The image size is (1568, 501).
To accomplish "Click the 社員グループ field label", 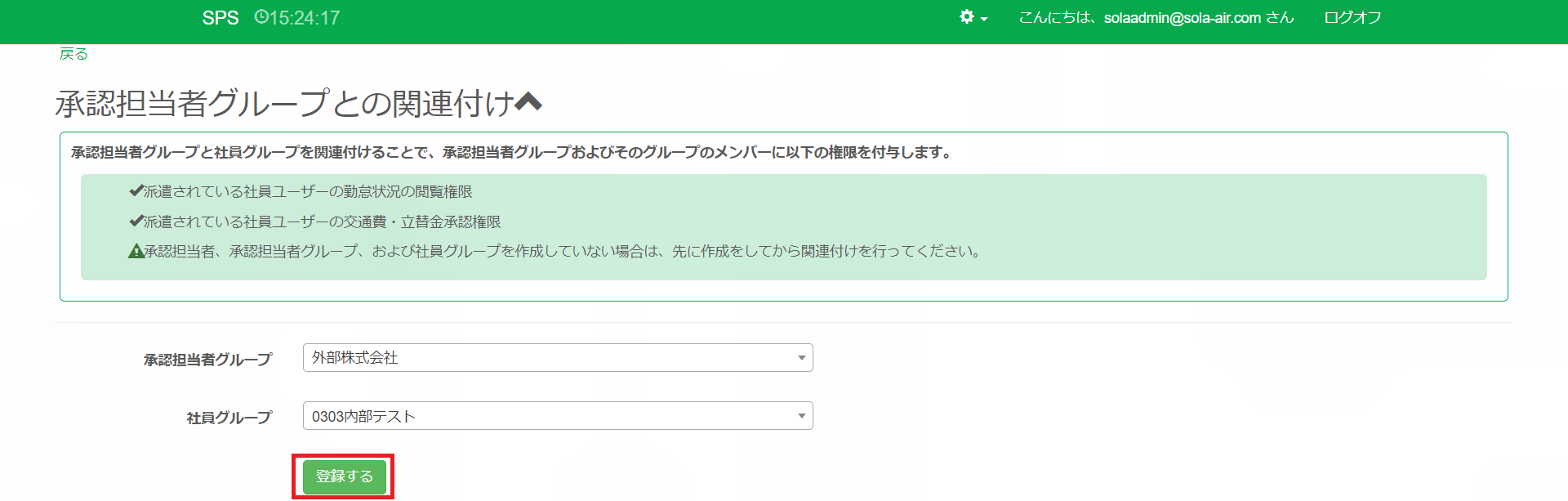I will click(229, 418).
